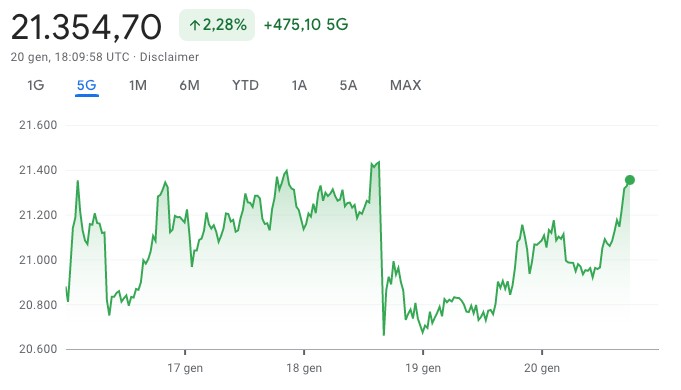Click the 21.354,70 price value
Viewport: 681px width, 390px height.
pyautogui.click(x=86, y=27)
